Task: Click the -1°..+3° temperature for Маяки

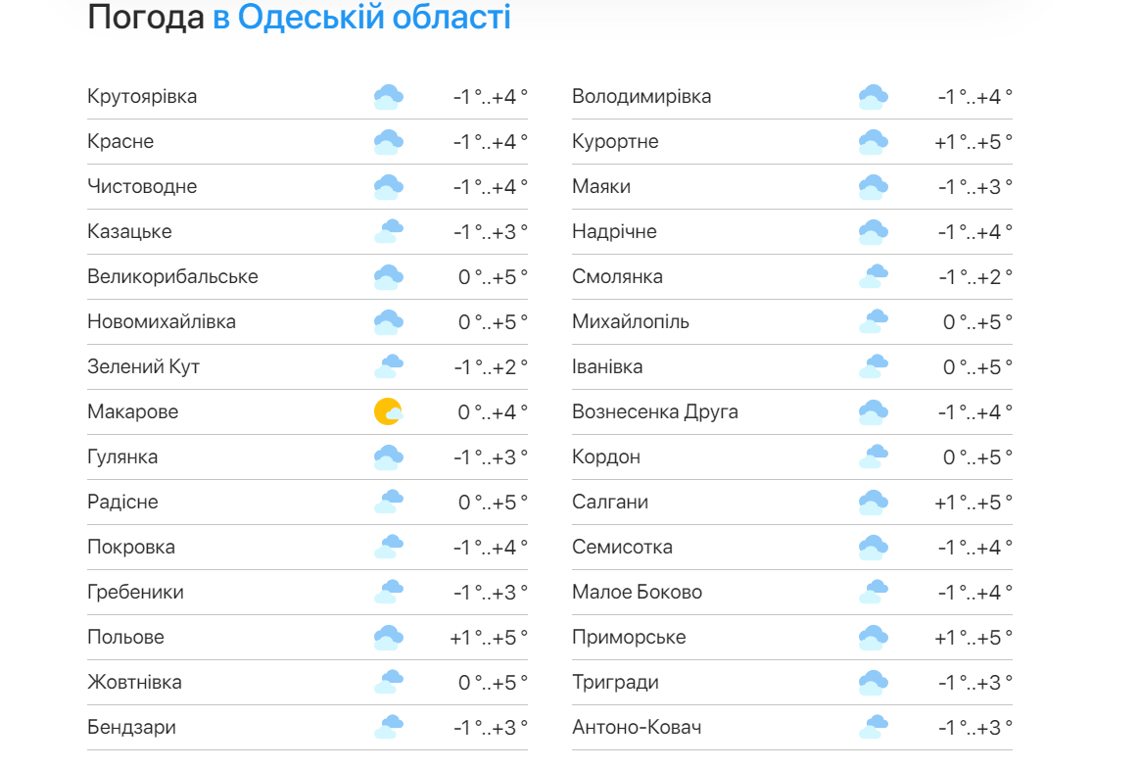Action: click(975, 187)
